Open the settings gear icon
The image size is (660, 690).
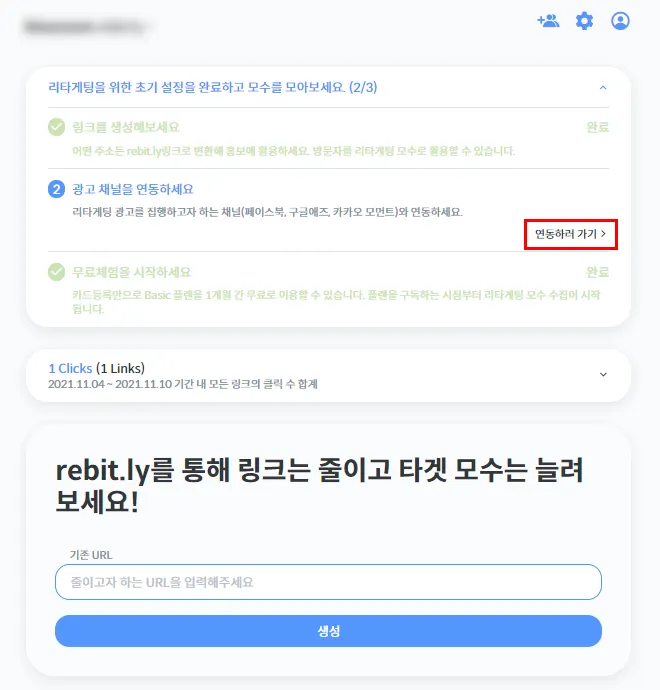[x=584, y=21]
